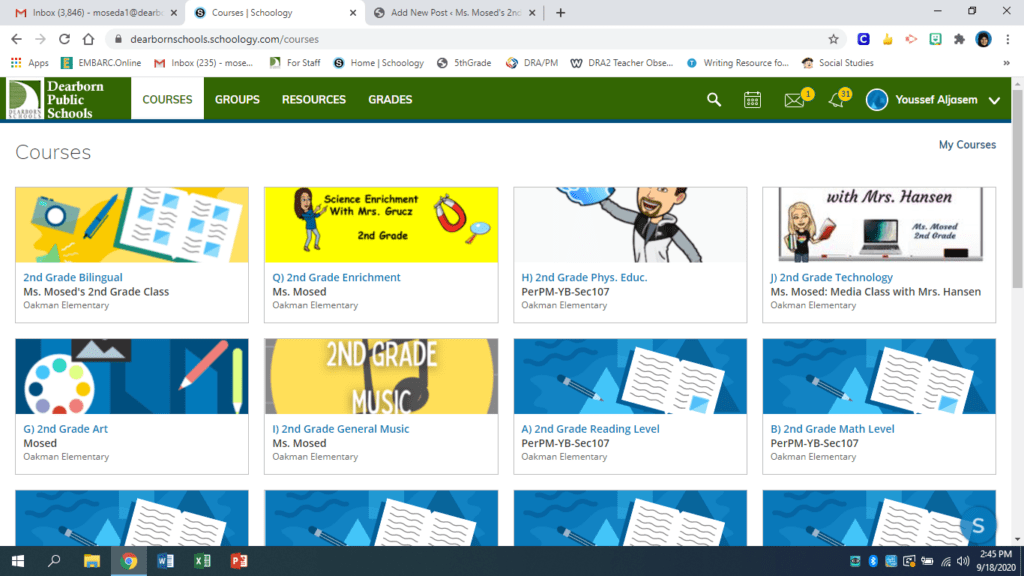Switch to the Add New Post tab
The height and width of the screenshot is (576, 1024).
pyautogui.click(x=455, y=12)
